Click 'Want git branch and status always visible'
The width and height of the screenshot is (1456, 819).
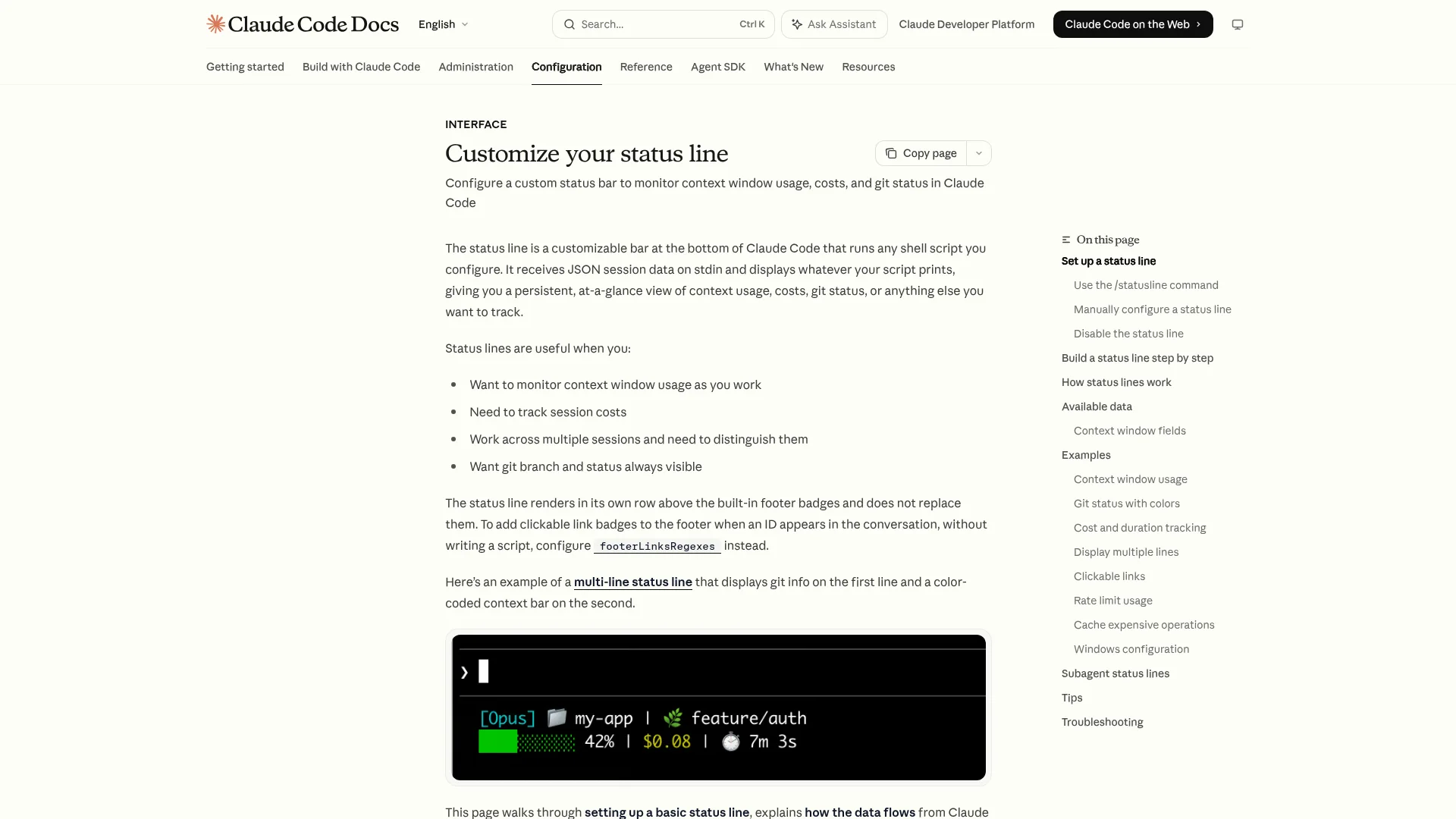coord(585,466)
